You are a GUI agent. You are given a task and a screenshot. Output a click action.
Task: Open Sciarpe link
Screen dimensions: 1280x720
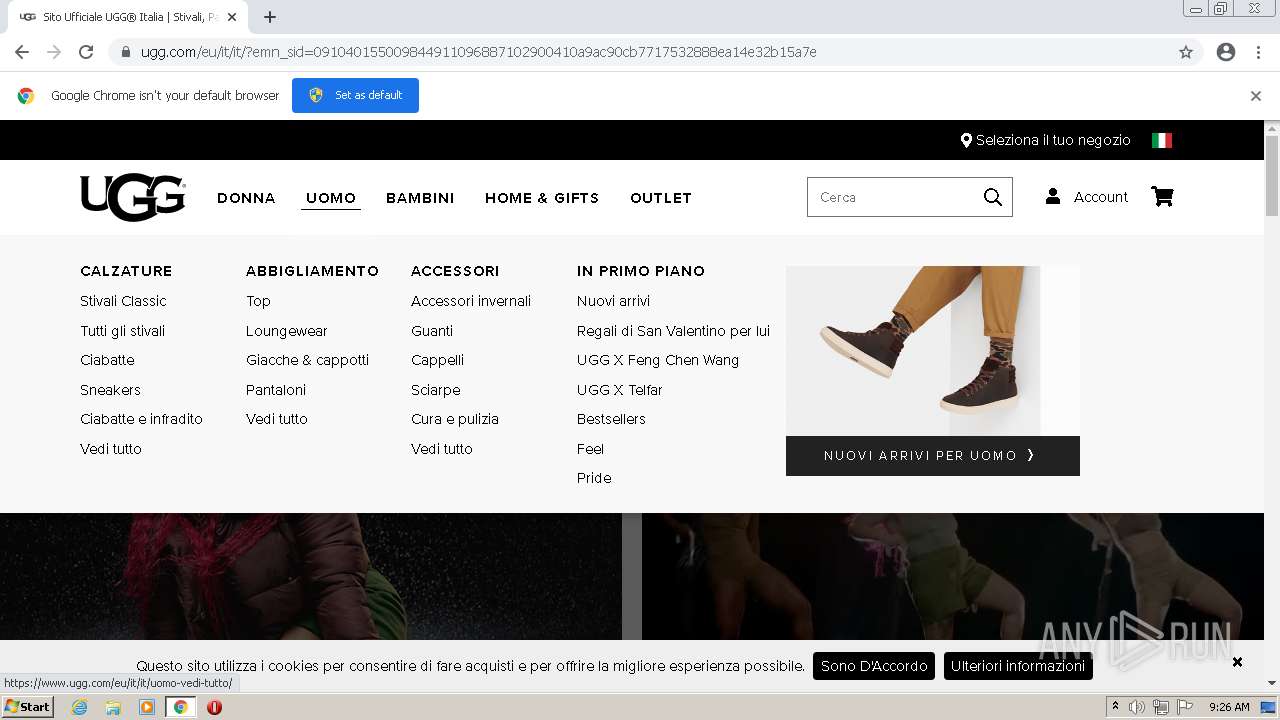point(436,390)
